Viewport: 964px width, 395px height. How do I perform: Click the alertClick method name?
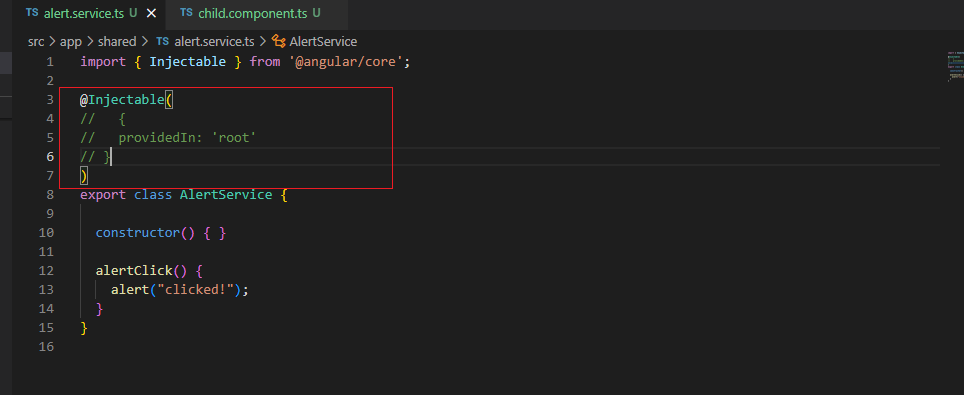(134, 271)
